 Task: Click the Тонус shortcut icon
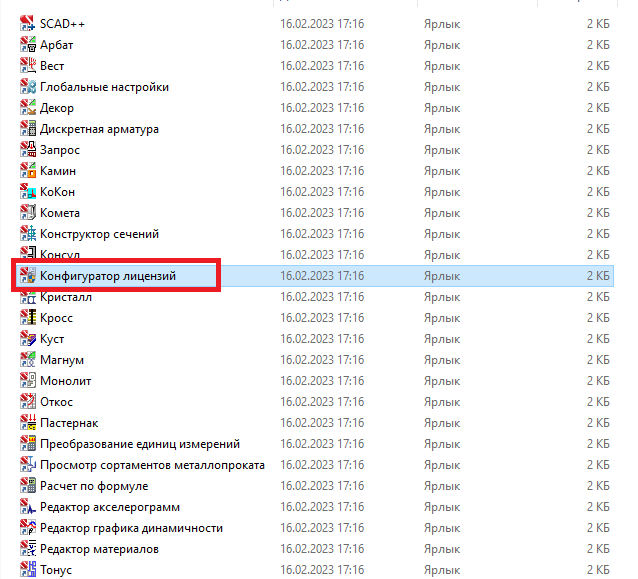click(x=28, y=570)
